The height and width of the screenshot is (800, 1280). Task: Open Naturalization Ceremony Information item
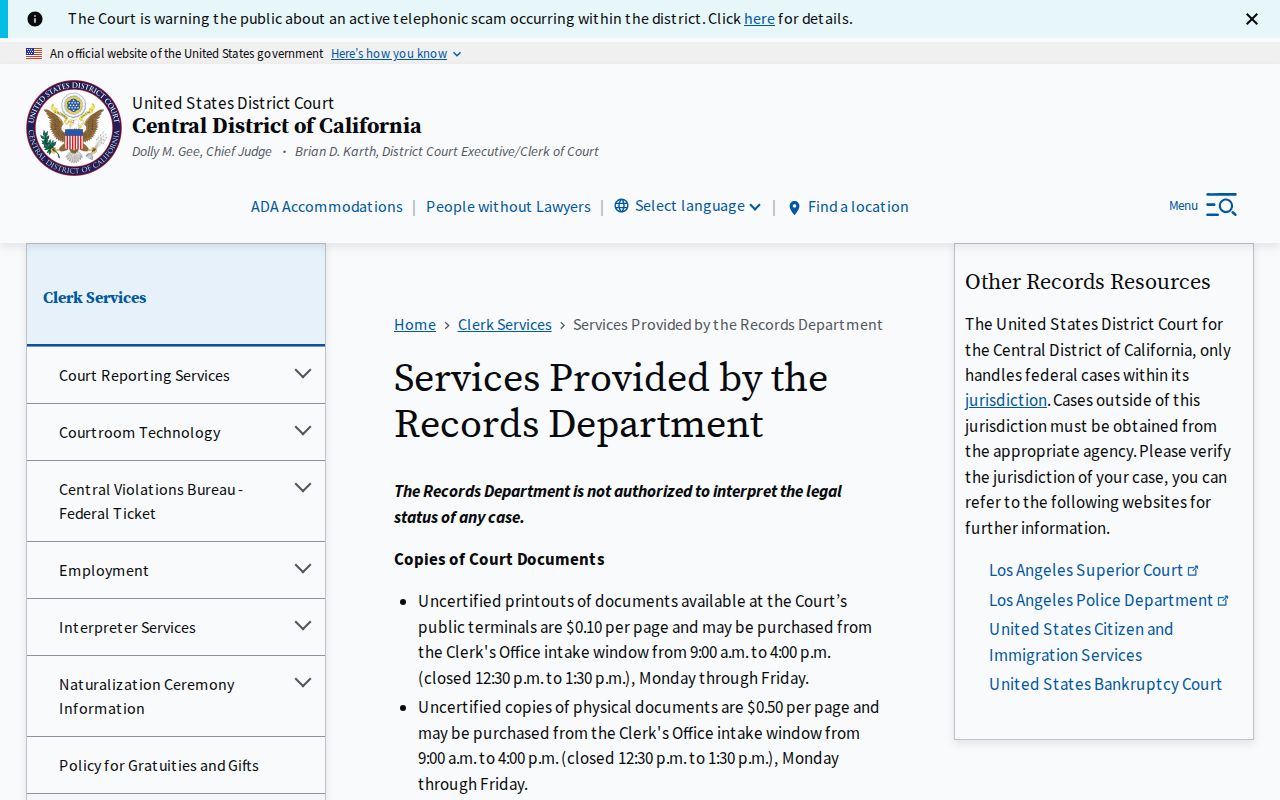[x=147, y=697]
